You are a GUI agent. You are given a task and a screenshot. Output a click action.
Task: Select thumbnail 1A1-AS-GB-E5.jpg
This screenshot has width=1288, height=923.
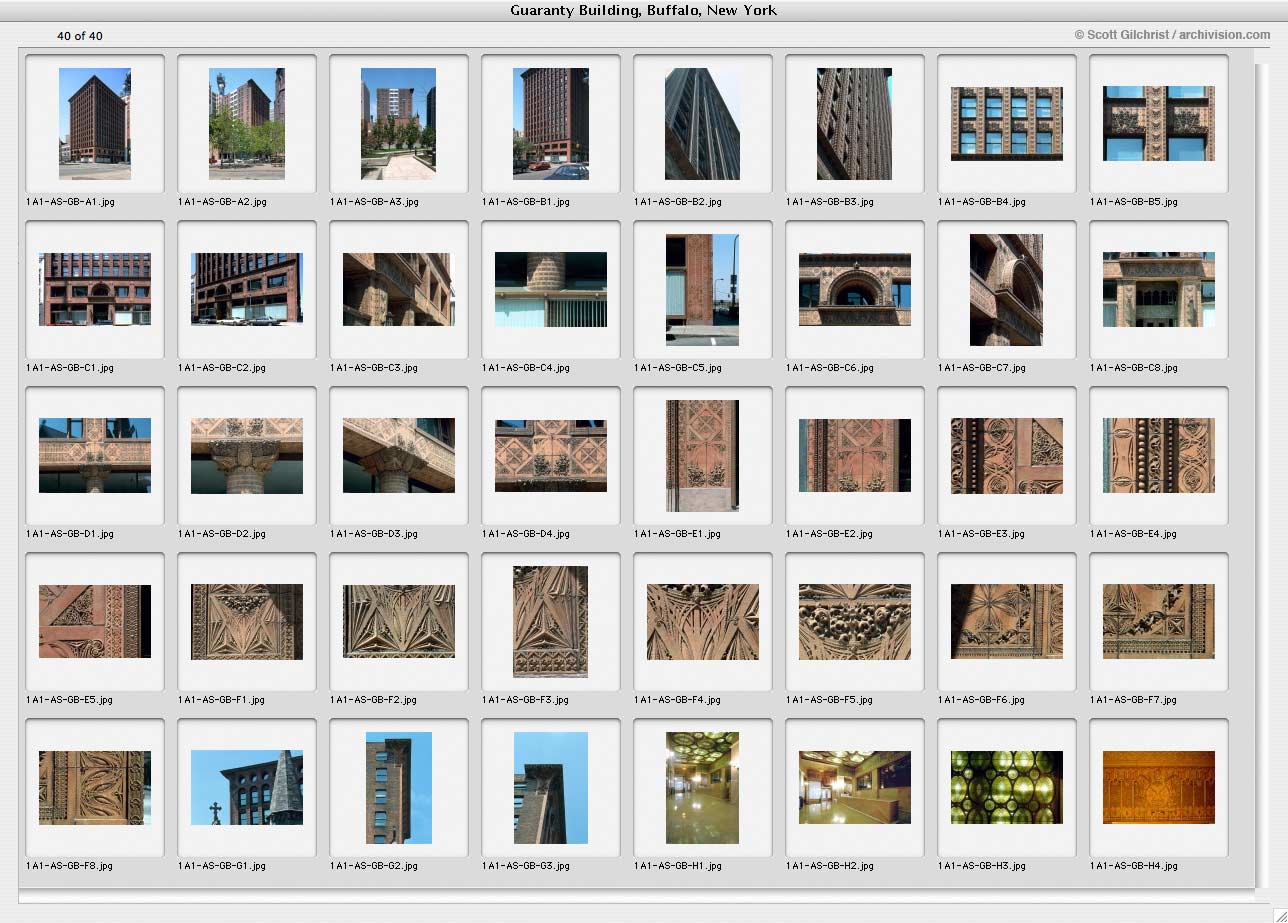tap(95, 621)
